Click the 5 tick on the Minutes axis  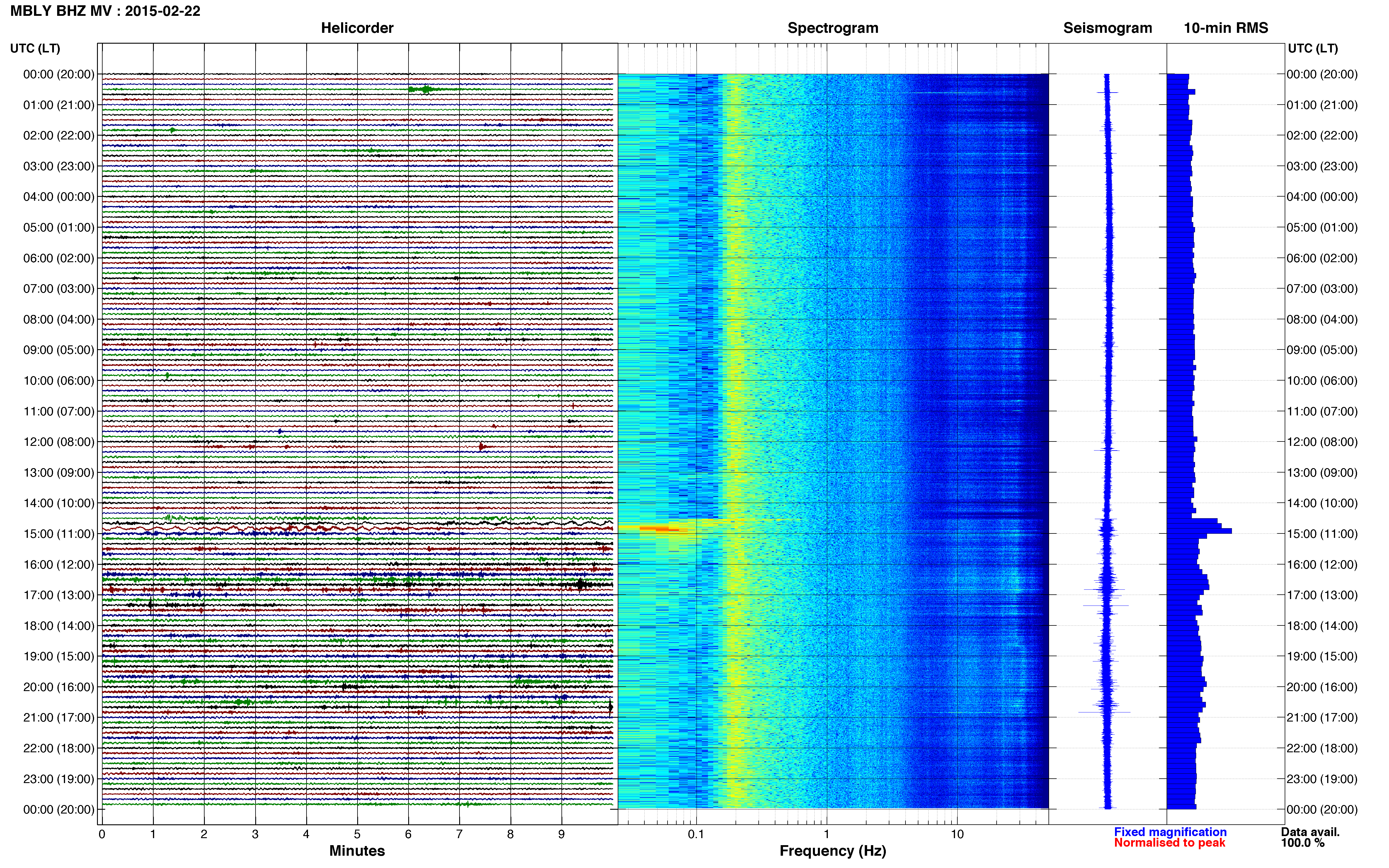pyautogui.click(x=357, y=834)
